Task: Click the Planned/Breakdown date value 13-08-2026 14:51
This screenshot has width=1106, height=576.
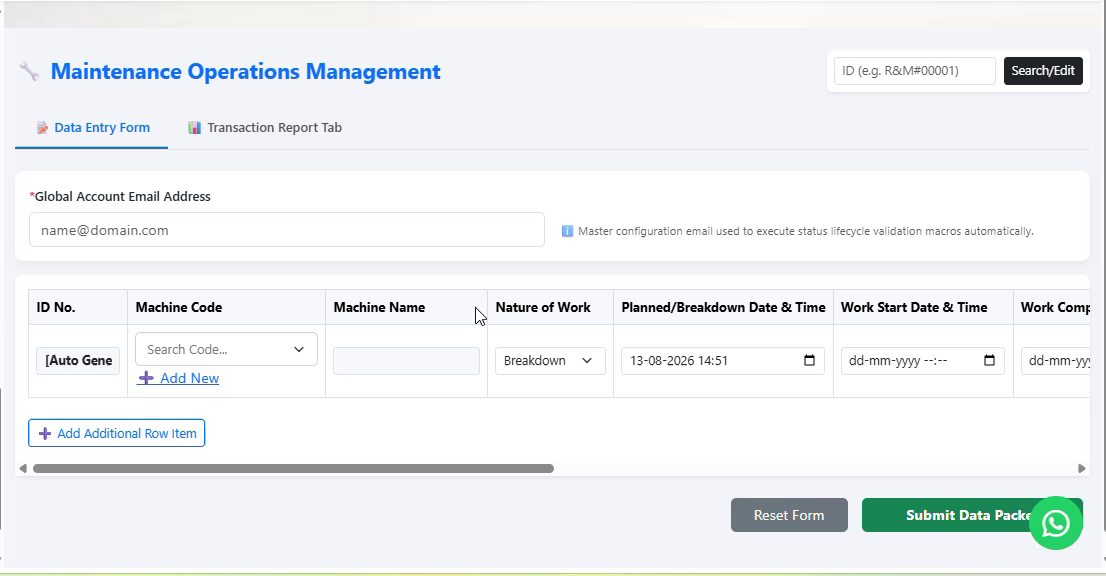Action: coord(679,360)
